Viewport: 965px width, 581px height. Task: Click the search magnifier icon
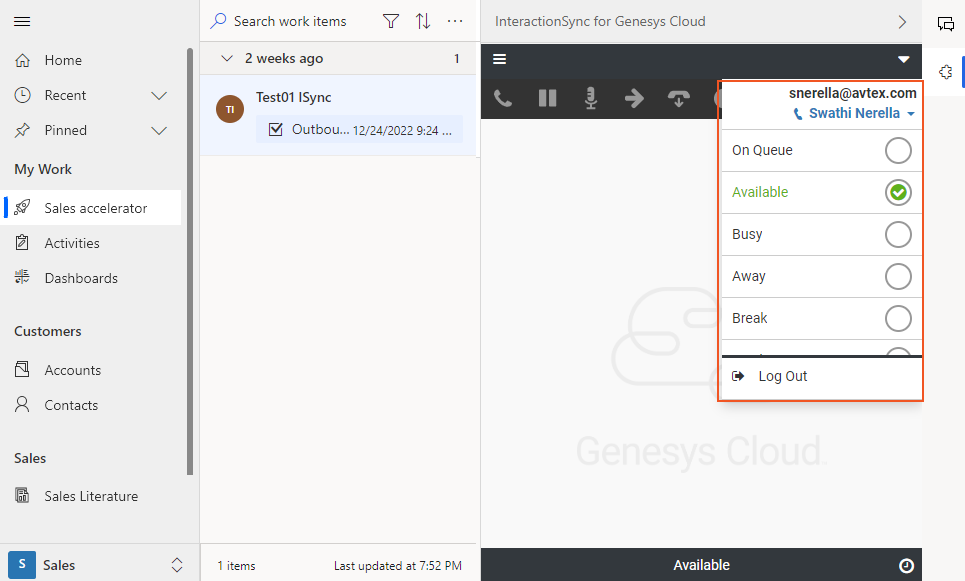click(218, 22)
